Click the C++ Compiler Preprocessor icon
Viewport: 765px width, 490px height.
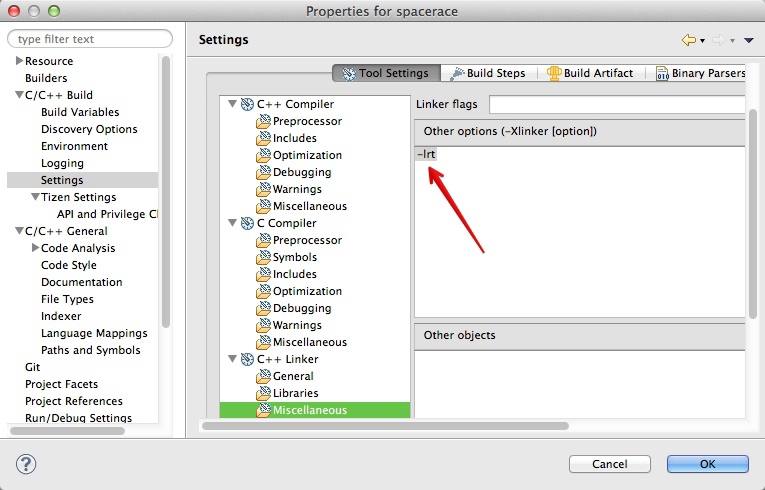coord(263,121)
